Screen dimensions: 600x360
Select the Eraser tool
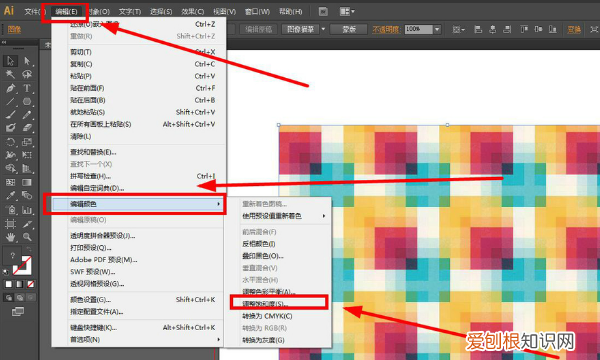click(x=27, y=128)
